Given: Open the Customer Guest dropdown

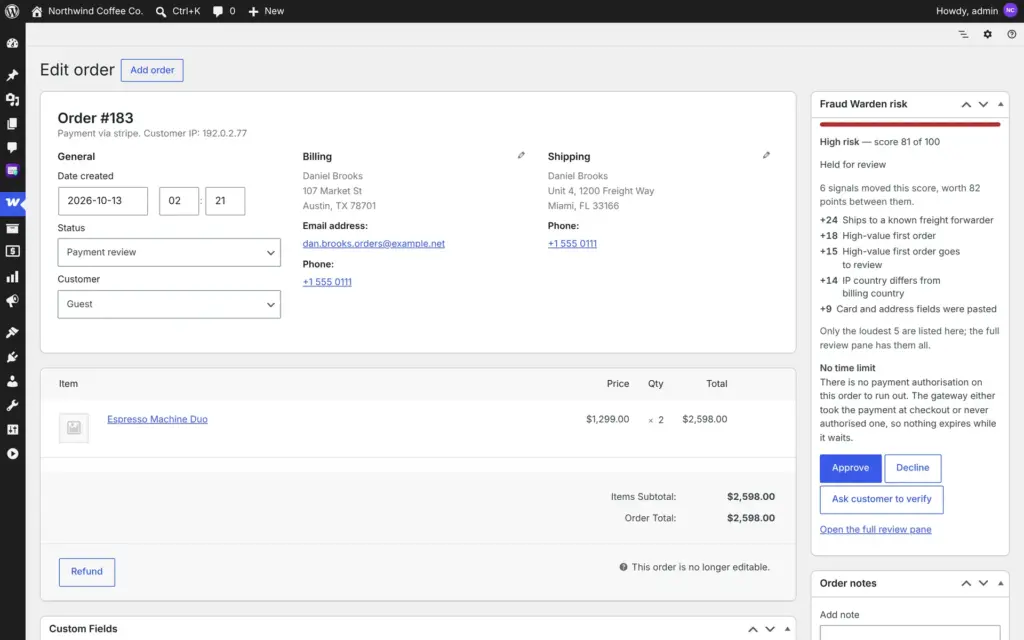Looking at the screenshot, I should [169, 304].
